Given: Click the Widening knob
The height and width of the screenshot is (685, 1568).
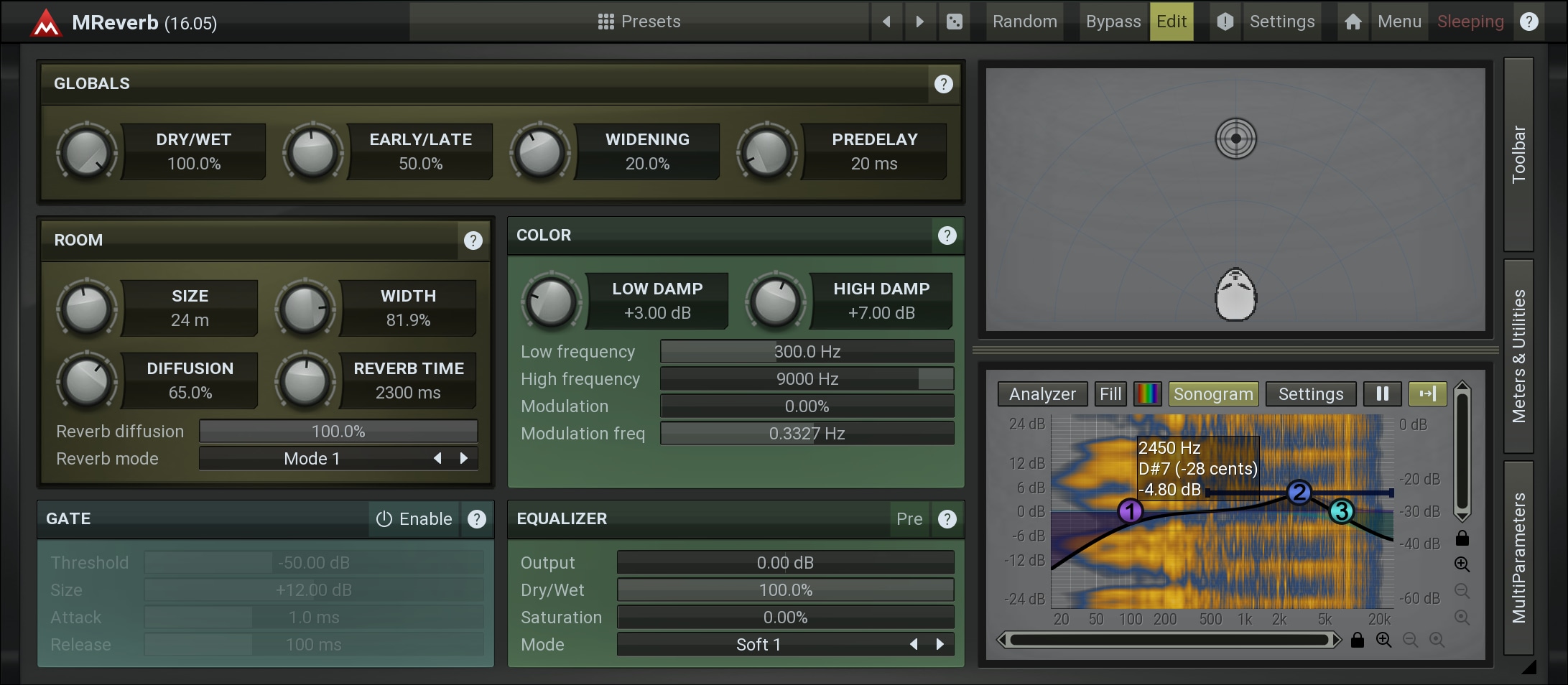Looking at the screenshot, I should [540, 152].
